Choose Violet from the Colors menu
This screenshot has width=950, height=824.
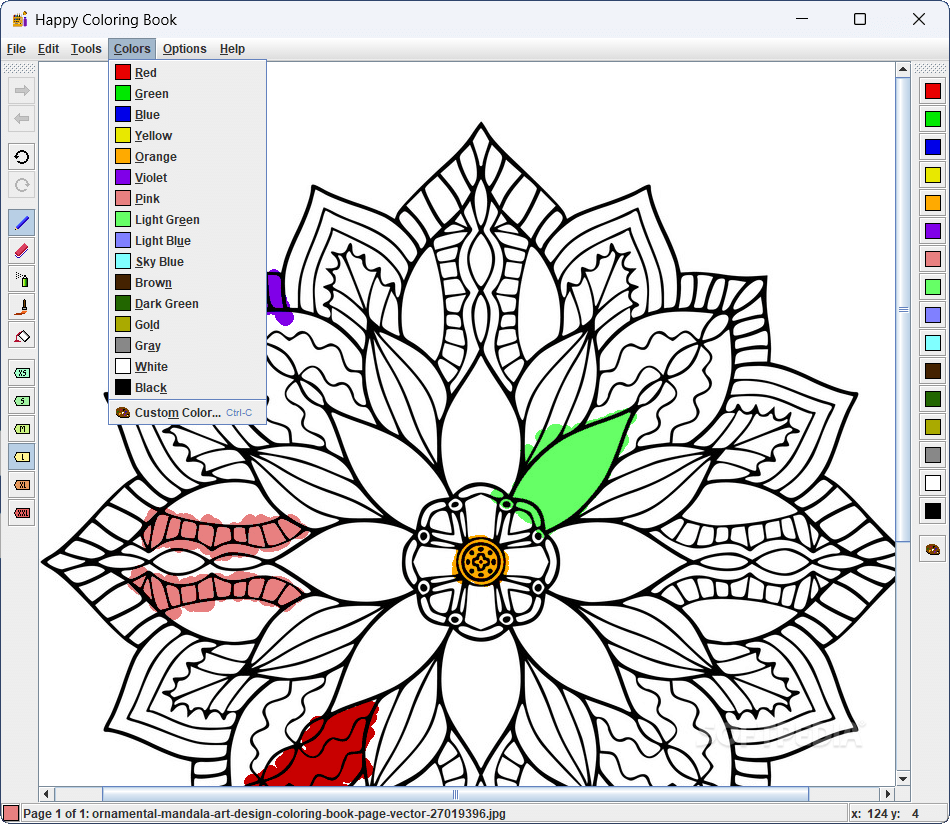click(x=187, y=178)
